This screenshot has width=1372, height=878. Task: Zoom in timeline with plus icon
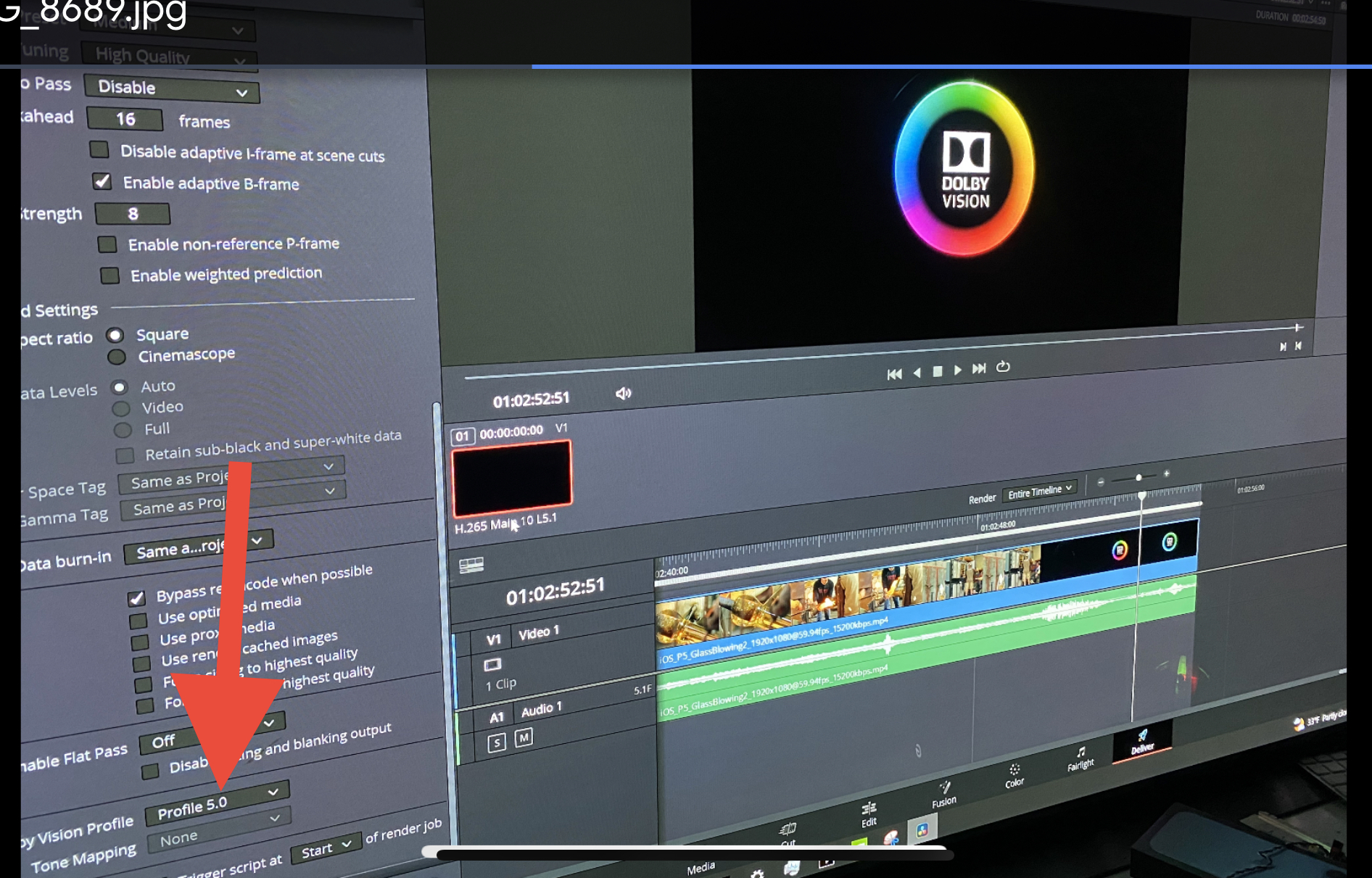click(1166, 474)
